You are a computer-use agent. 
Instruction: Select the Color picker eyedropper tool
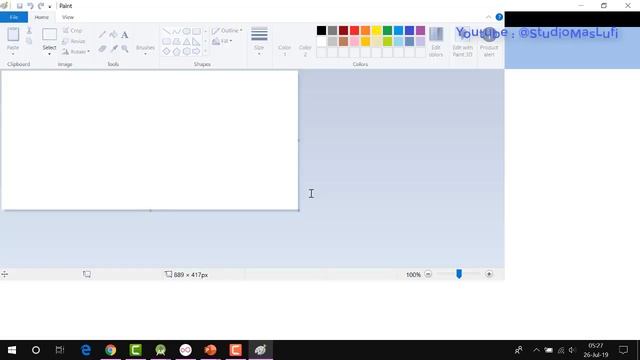(x=113, y=49)
